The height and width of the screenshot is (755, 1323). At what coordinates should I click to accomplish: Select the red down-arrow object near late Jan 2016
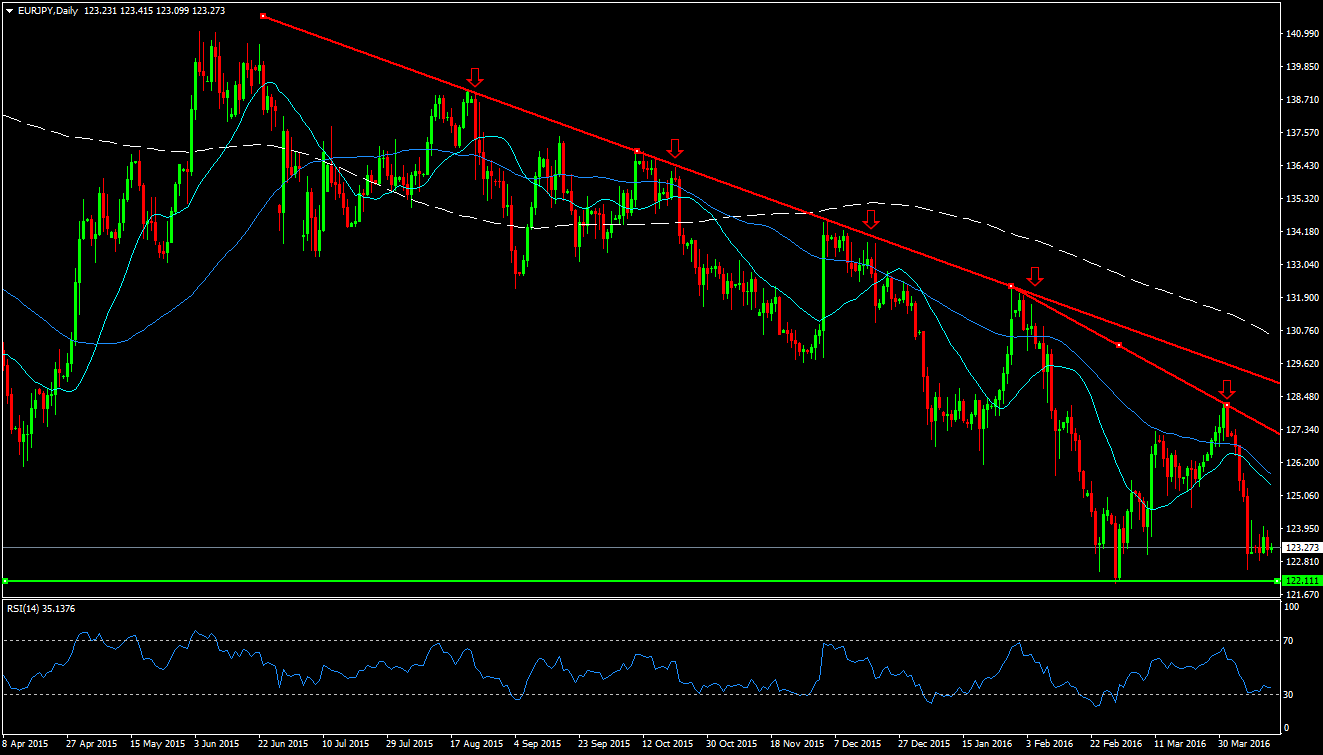[1035, 276]
